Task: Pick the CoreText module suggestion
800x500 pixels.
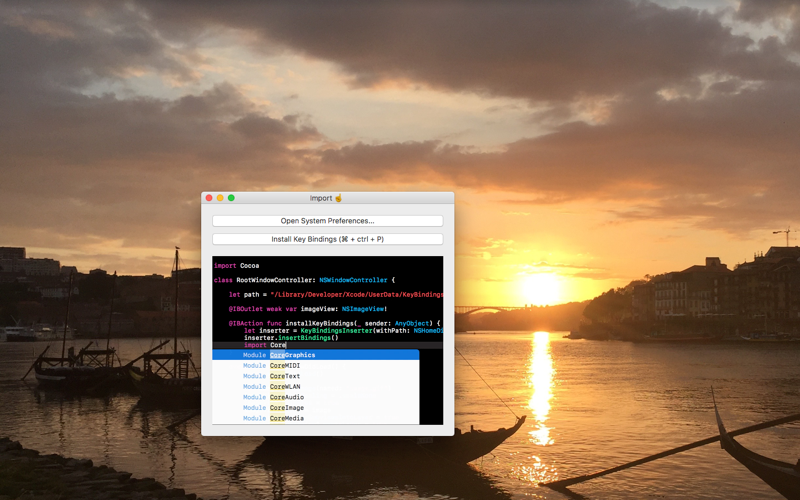Action: [x=285, y=376]
